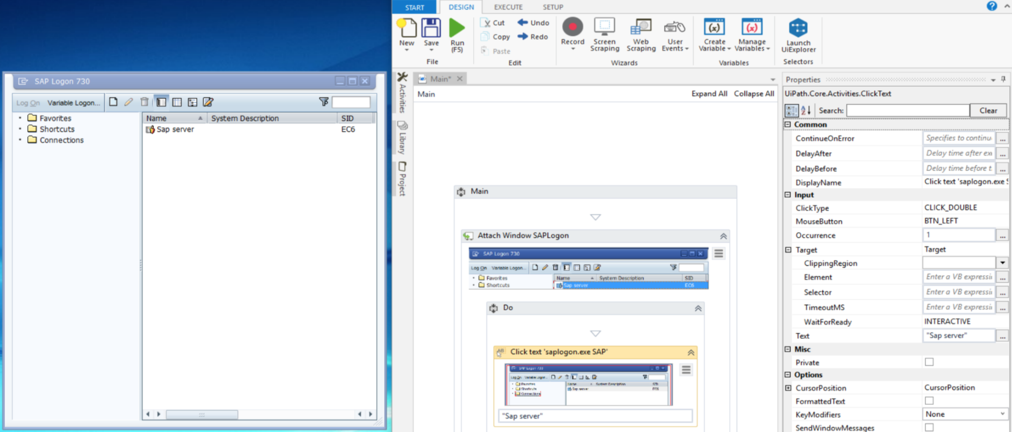This screenshot has width=1012, height=432.
Task: Click the filter icon in SAP Logon
Action: click(324, 102)
